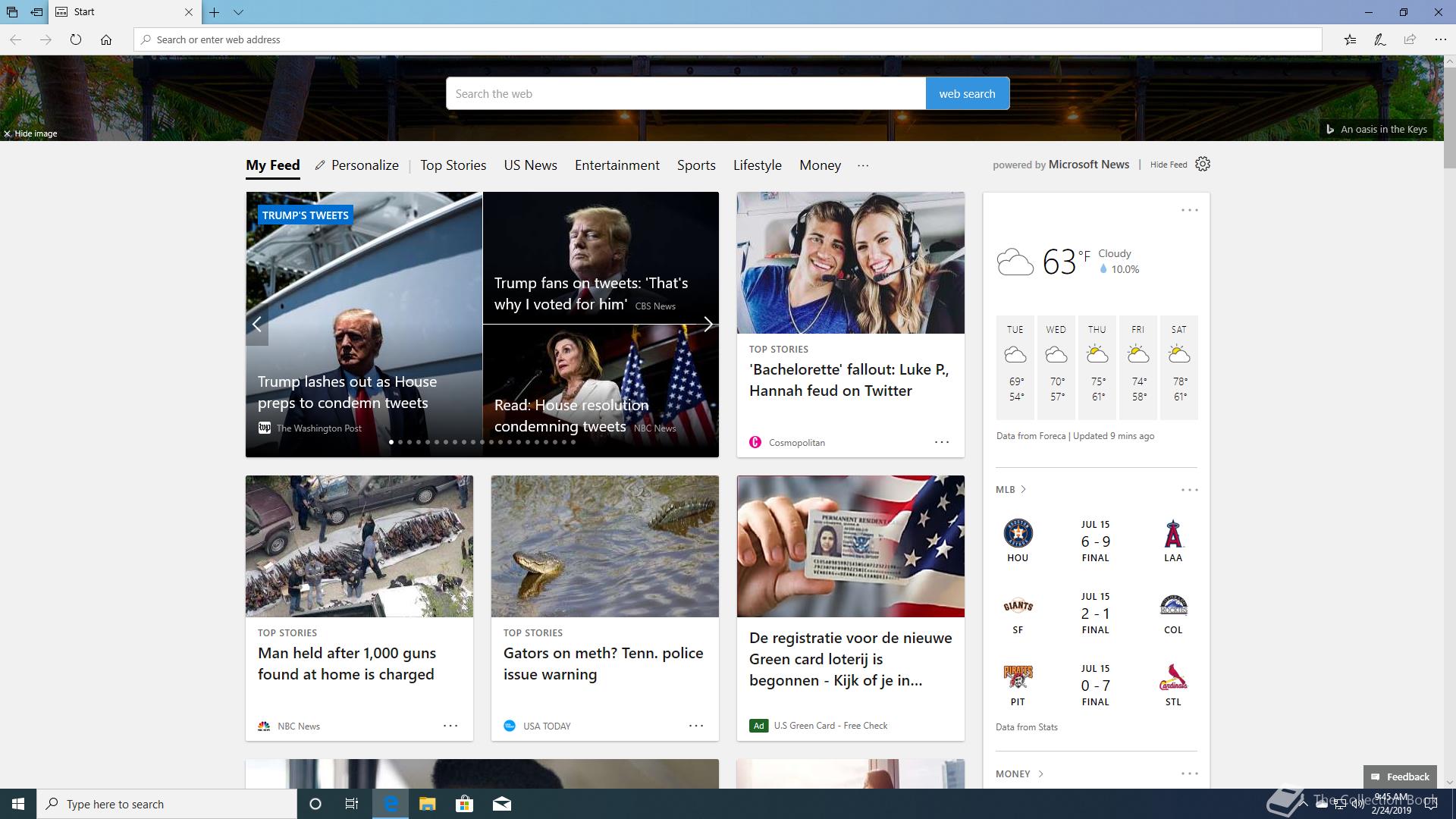
Task: Click the page vertical scrollbar thumb
Action: pyautogui.click(x=1449, y=118)
